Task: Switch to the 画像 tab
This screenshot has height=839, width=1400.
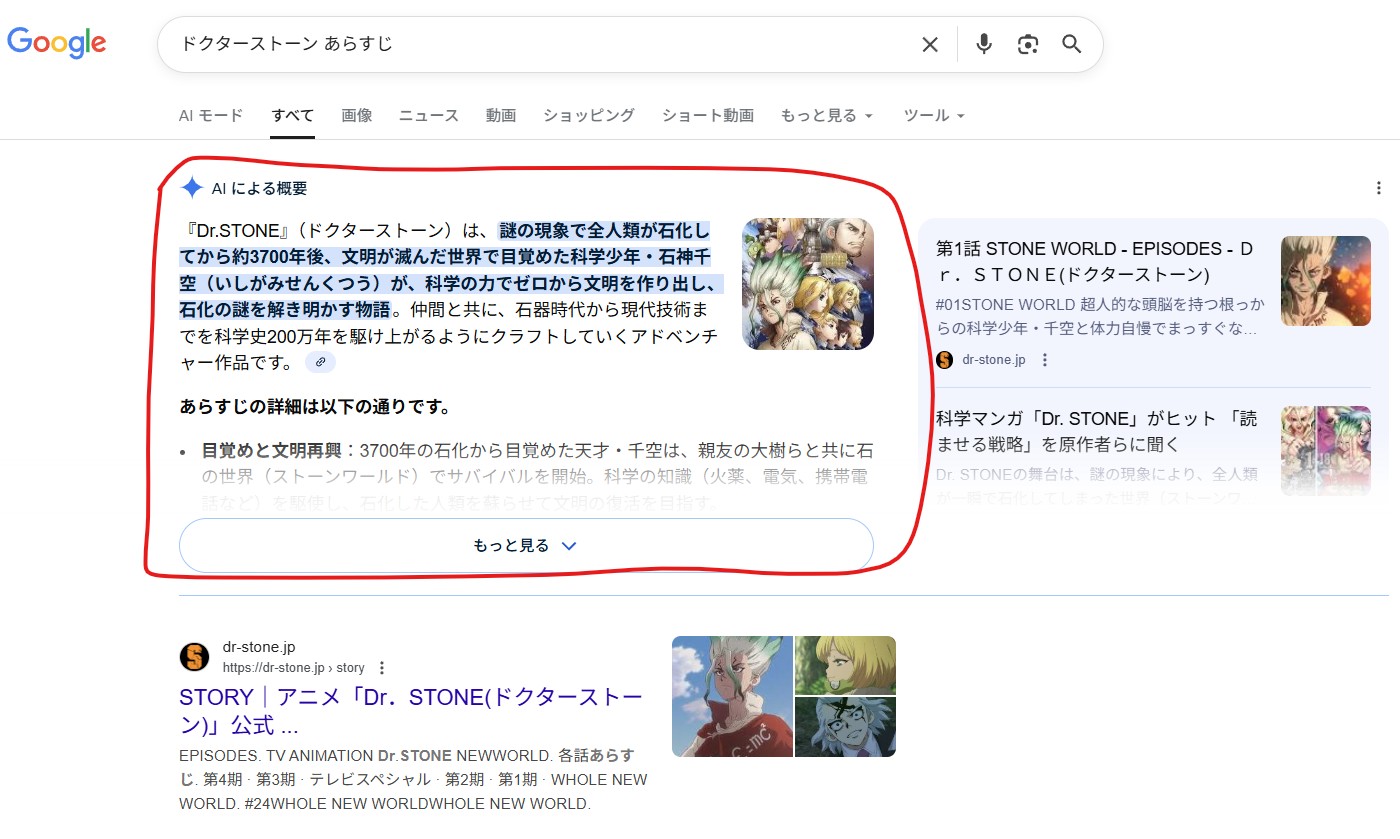Action: tap(357, 116)
